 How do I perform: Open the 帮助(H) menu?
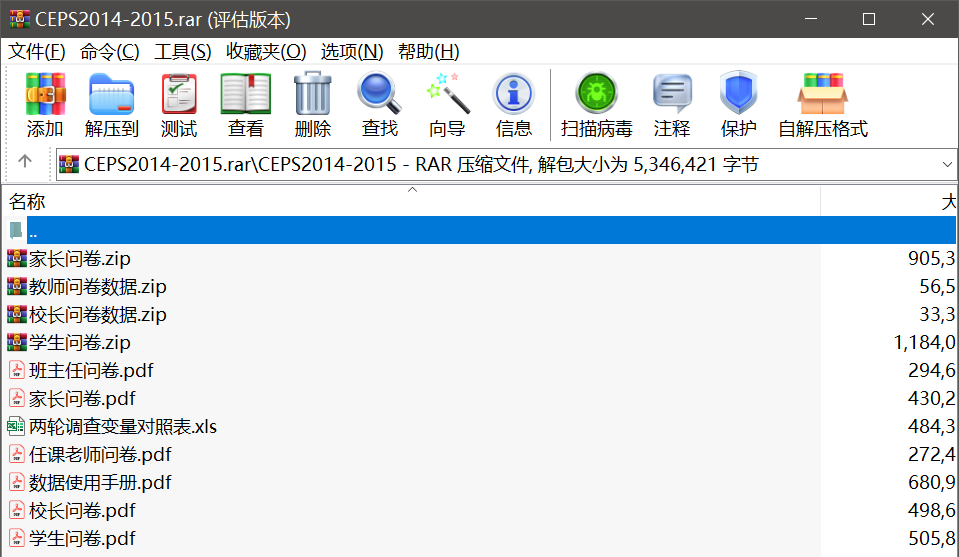coord(428,52)
